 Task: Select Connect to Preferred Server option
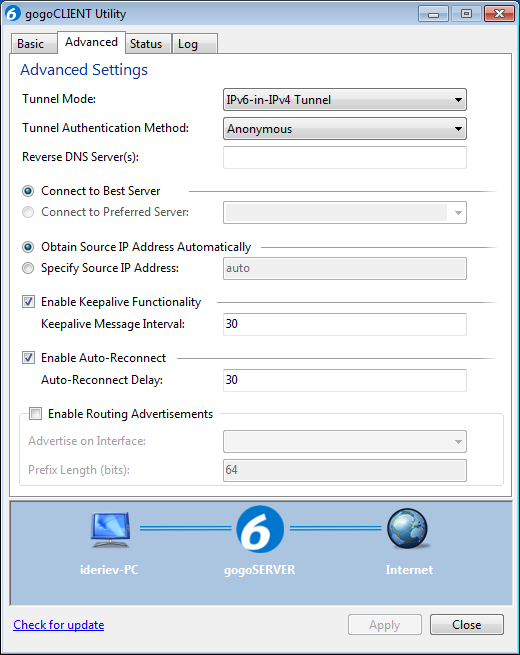point(28,212)
